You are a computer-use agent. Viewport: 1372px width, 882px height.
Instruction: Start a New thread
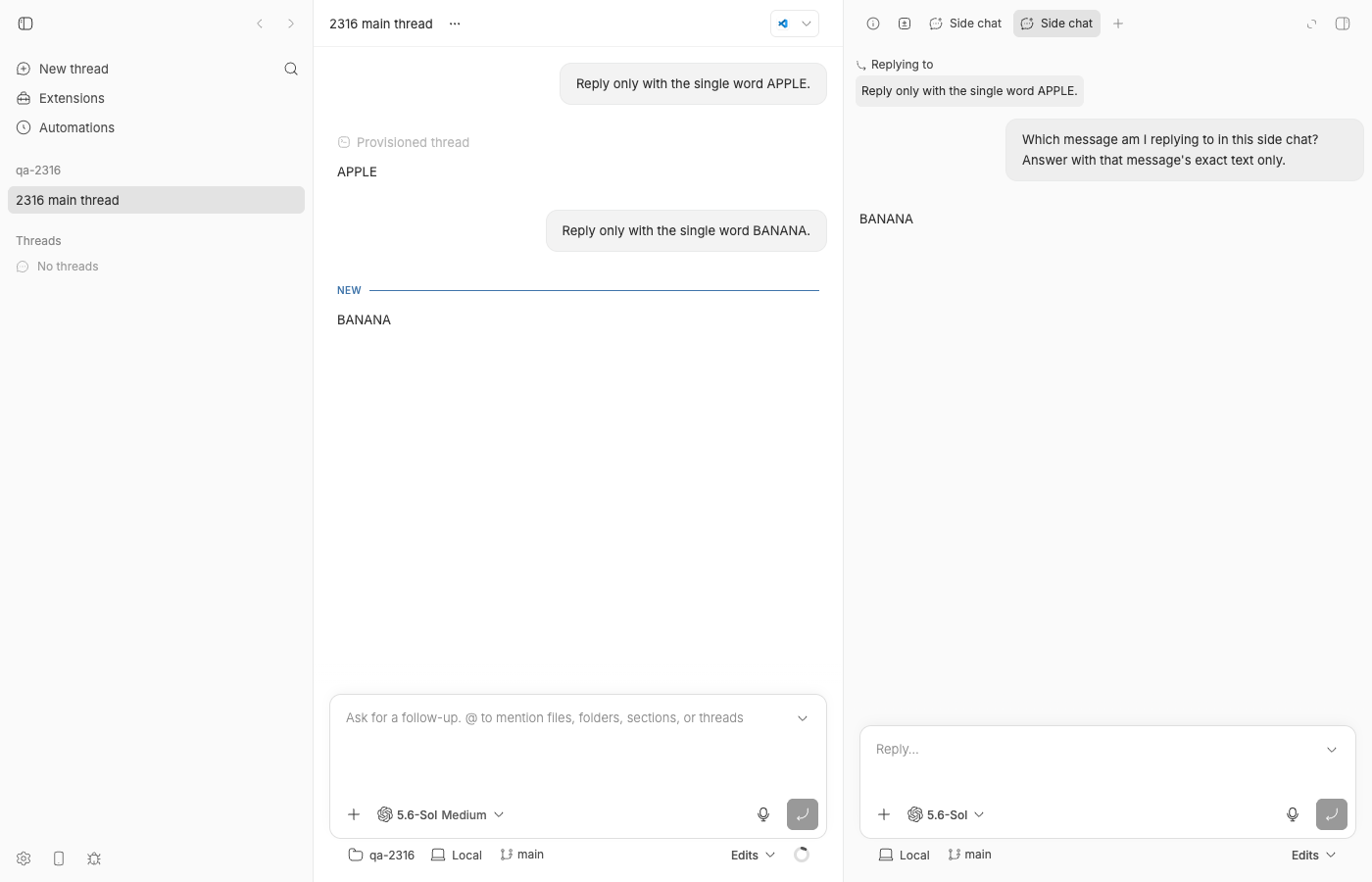point(63,69)
